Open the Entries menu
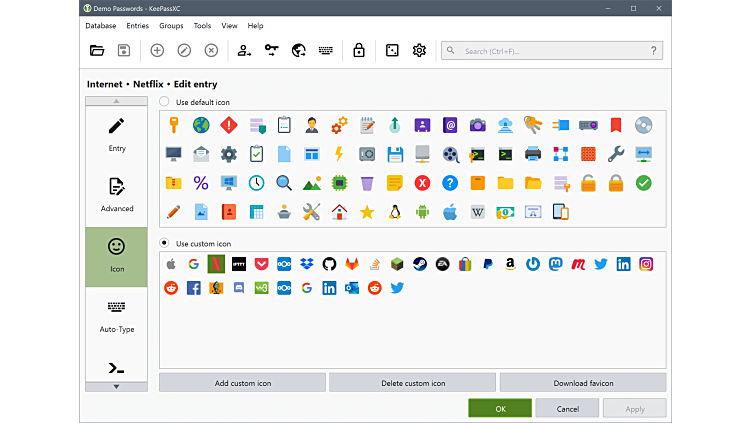 tap(137, 25)
